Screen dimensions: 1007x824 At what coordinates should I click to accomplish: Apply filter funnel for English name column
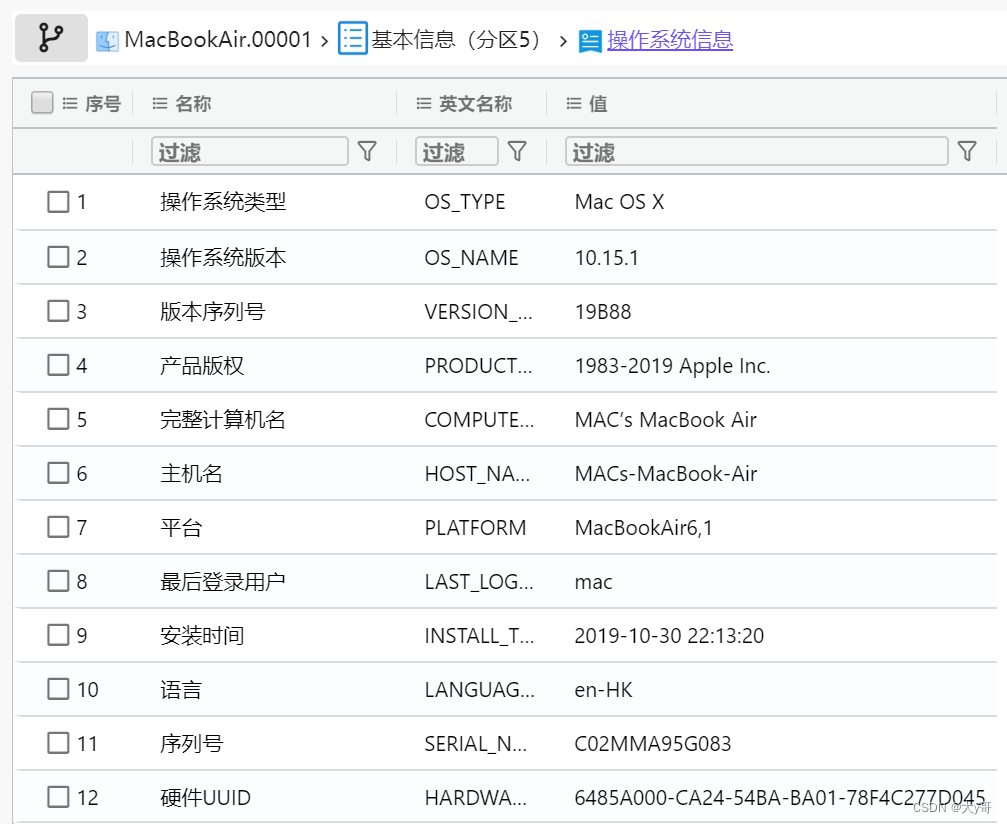pos(517,151)
